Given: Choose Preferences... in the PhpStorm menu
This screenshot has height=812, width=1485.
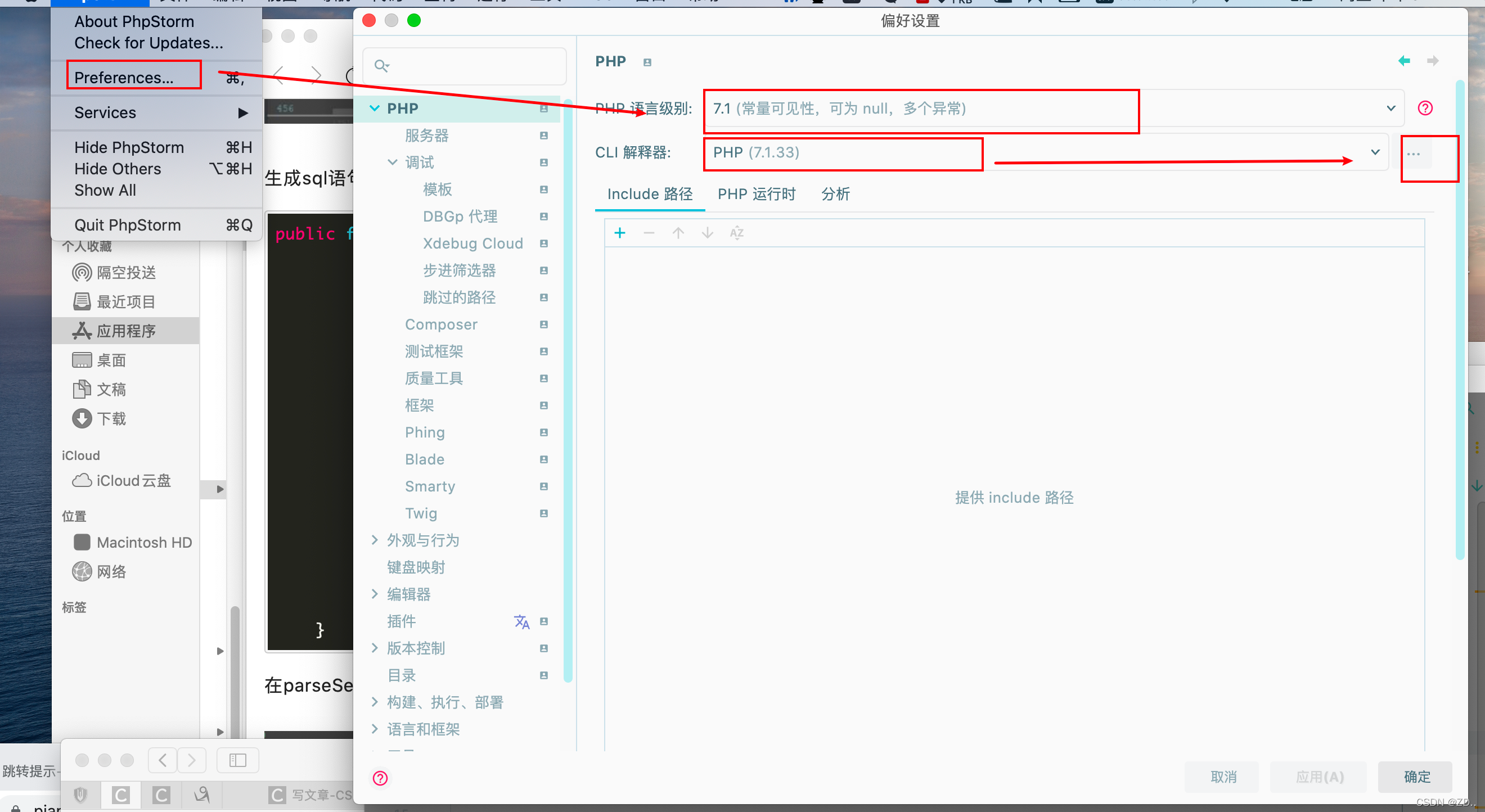Looking at the screenshot, I should point(124,77).
